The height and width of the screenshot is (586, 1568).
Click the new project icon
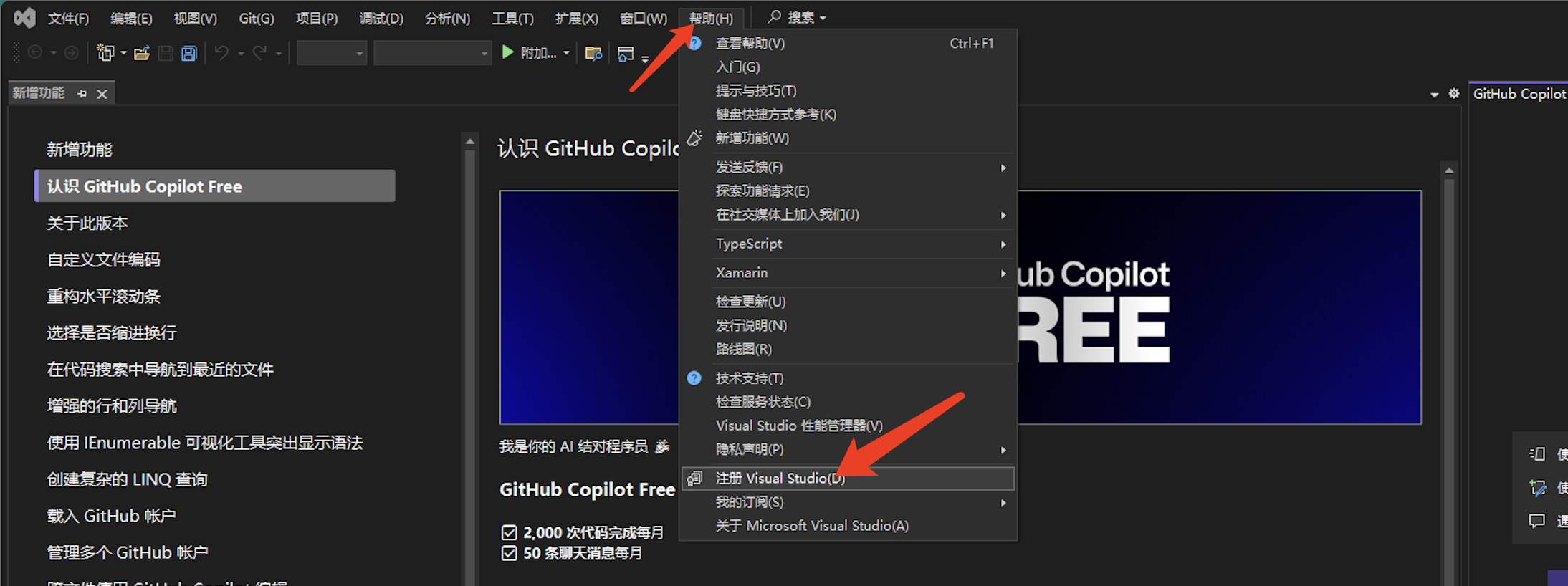[x=105, y=52]
